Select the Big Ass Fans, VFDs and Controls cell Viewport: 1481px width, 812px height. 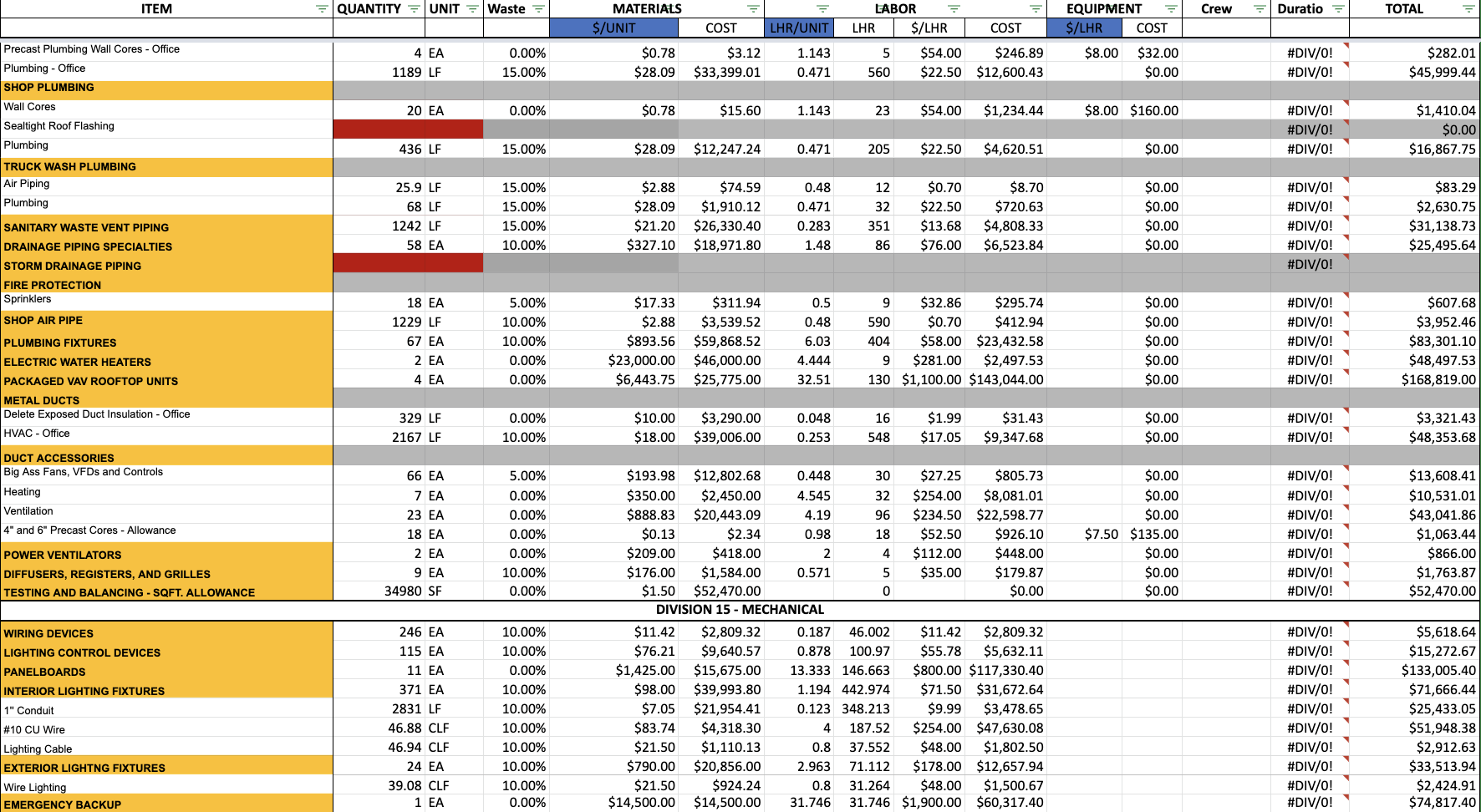tap(166, 474)
